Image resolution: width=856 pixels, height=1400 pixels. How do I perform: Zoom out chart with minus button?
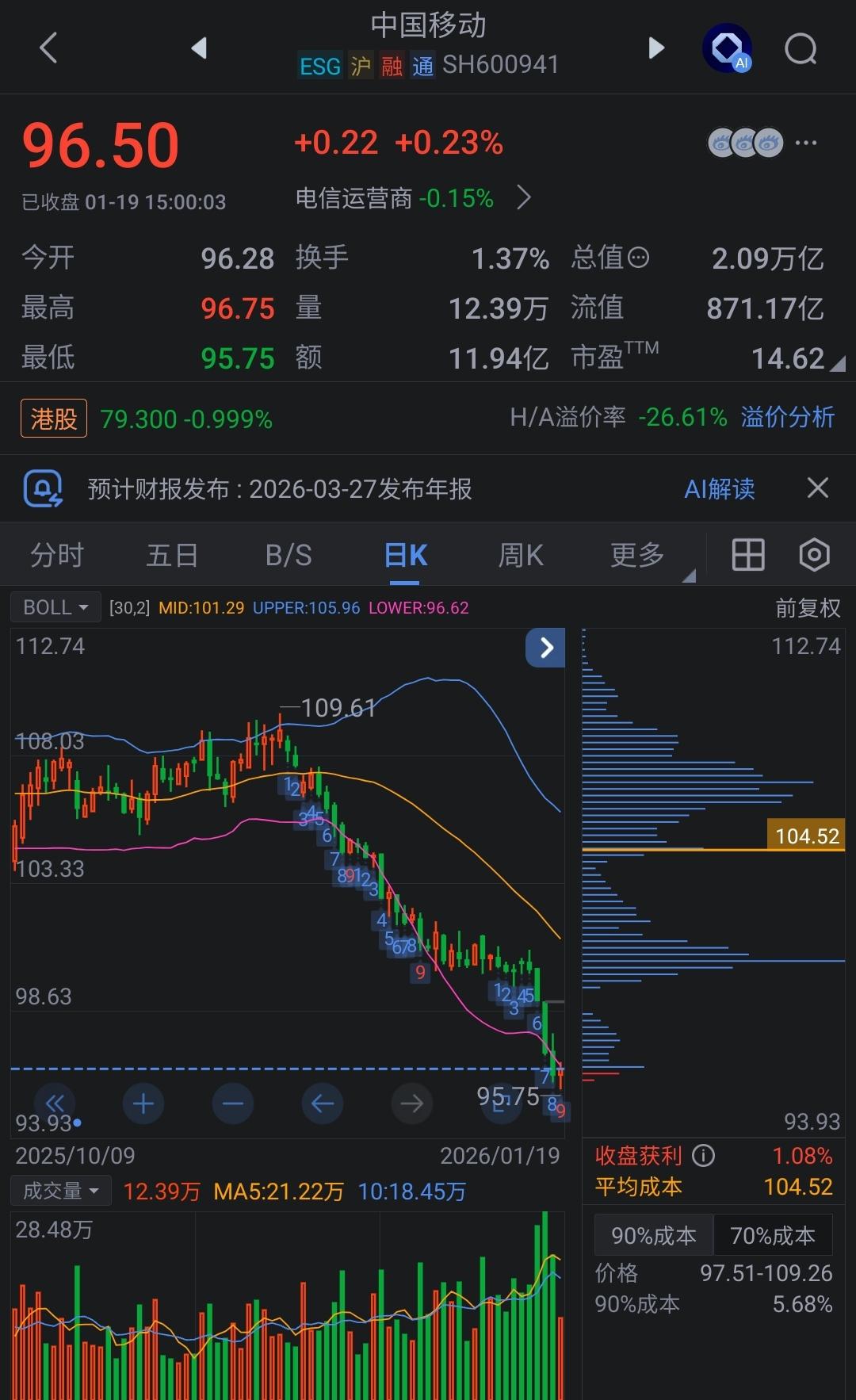click(233, 1103)
